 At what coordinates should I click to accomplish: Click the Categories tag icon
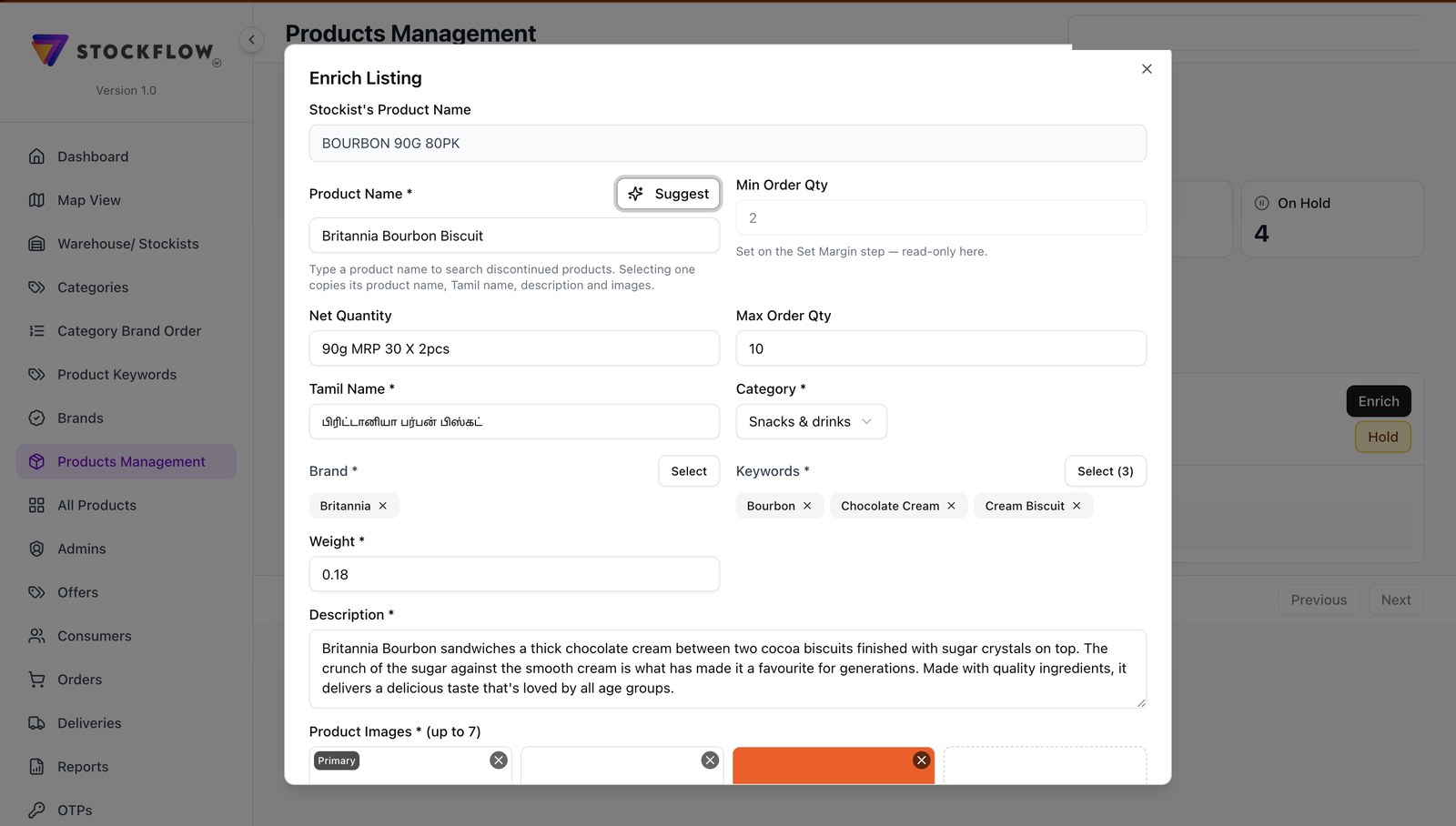pos(36,287)
